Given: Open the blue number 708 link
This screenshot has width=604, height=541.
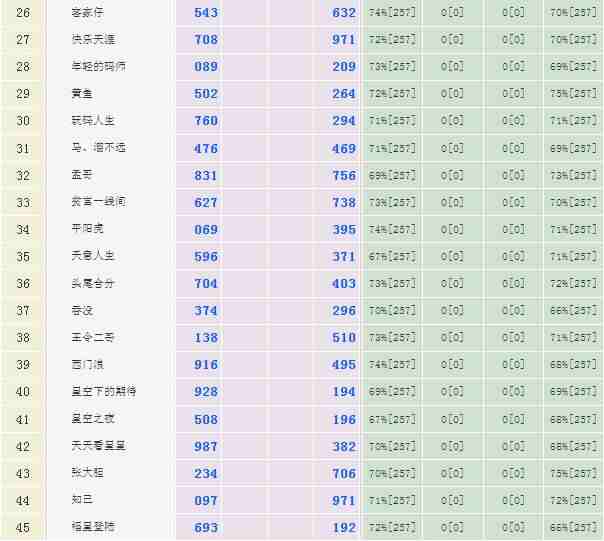Looking at the screenshot, I should coord(206,40).
